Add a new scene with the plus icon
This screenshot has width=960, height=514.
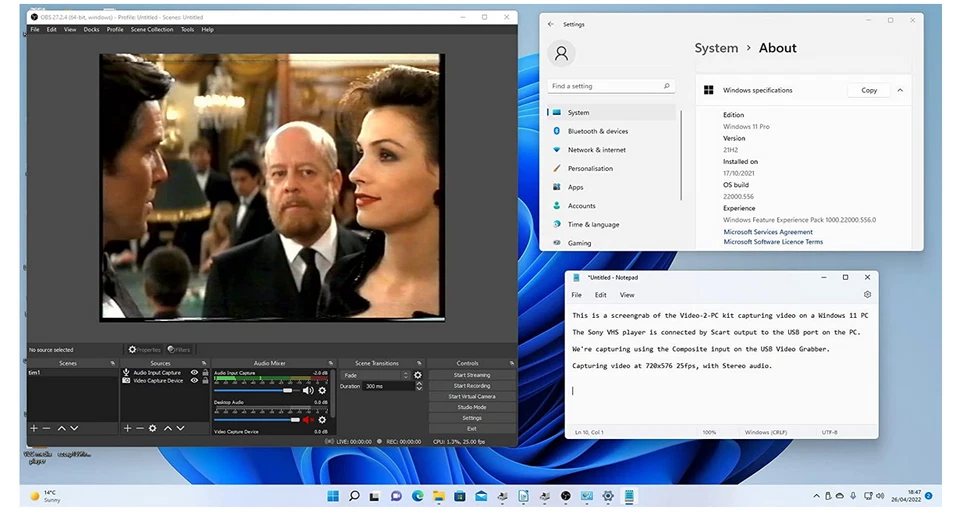click(x=34, y=428)
